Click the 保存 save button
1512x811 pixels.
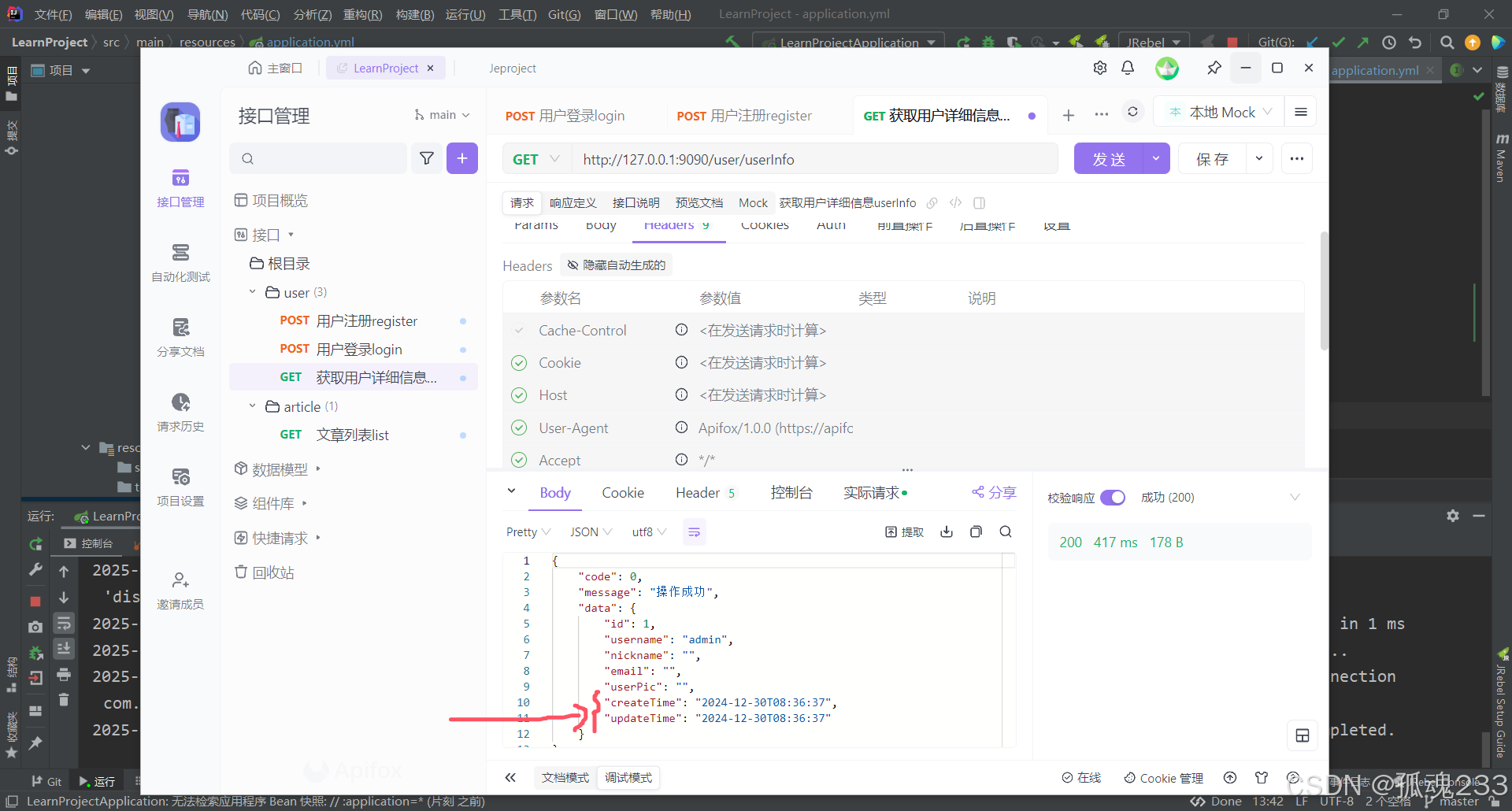[x=1213, y=158]
